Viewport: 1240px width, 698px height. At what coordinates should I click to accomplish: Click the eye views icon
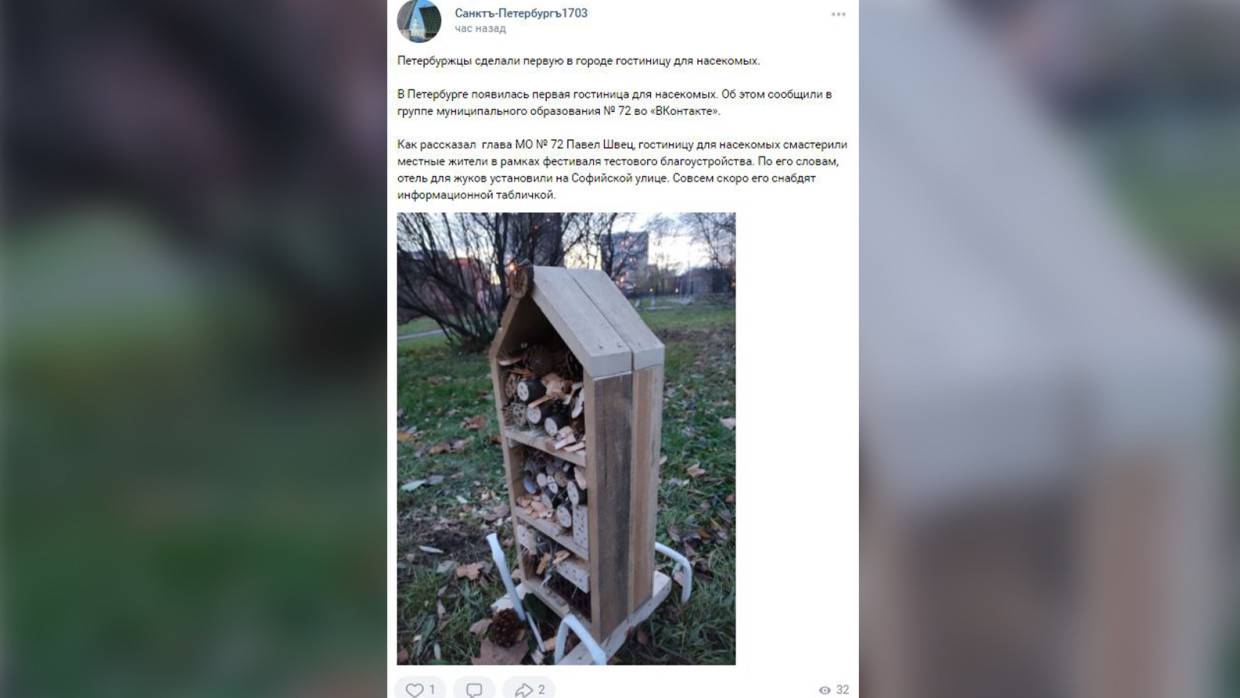tap(825, 690)
